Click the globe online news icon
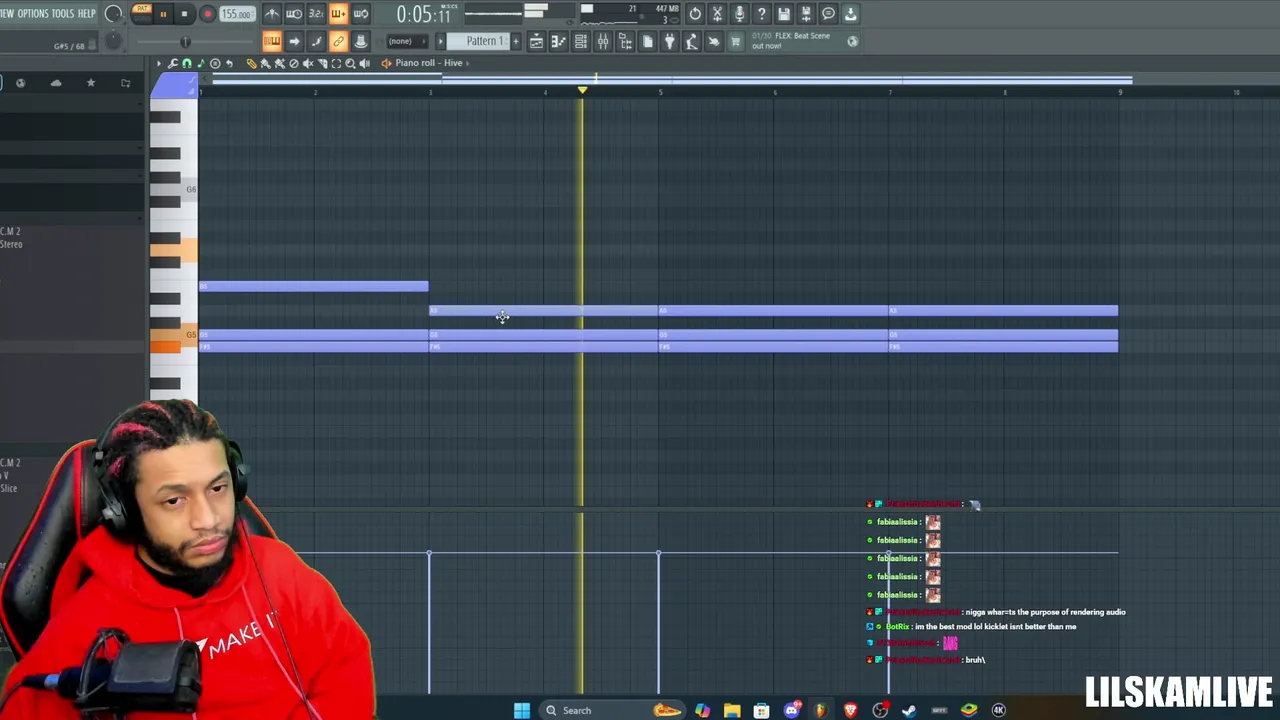 (852, 41)
